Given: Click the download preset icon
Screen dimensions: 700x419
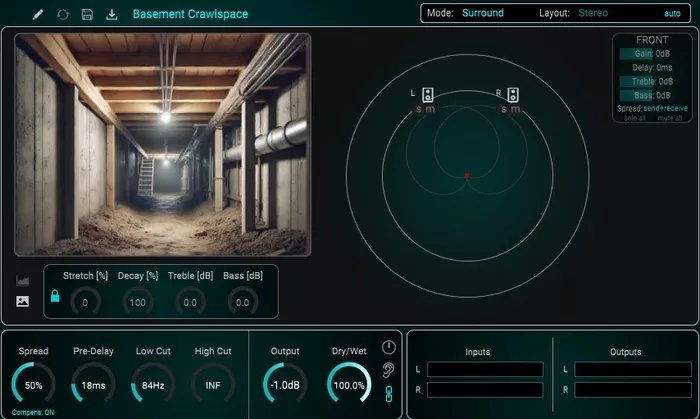Looking at the screenshot, I should [112, 14].
